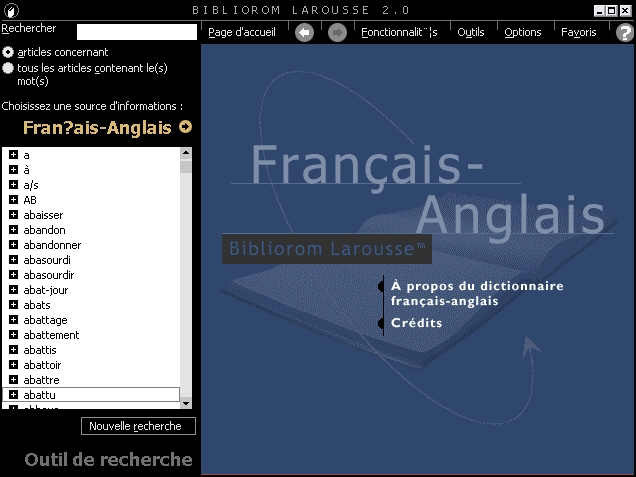Select the word 'abandonner' in list
The width and height of the screenshot is (636, 477).
point(52,245)
